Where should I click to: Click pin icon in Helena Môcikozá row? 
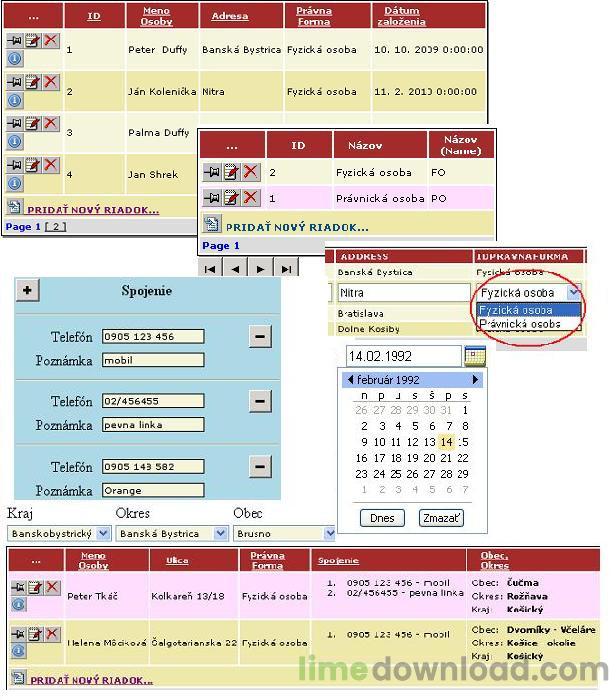18,633
